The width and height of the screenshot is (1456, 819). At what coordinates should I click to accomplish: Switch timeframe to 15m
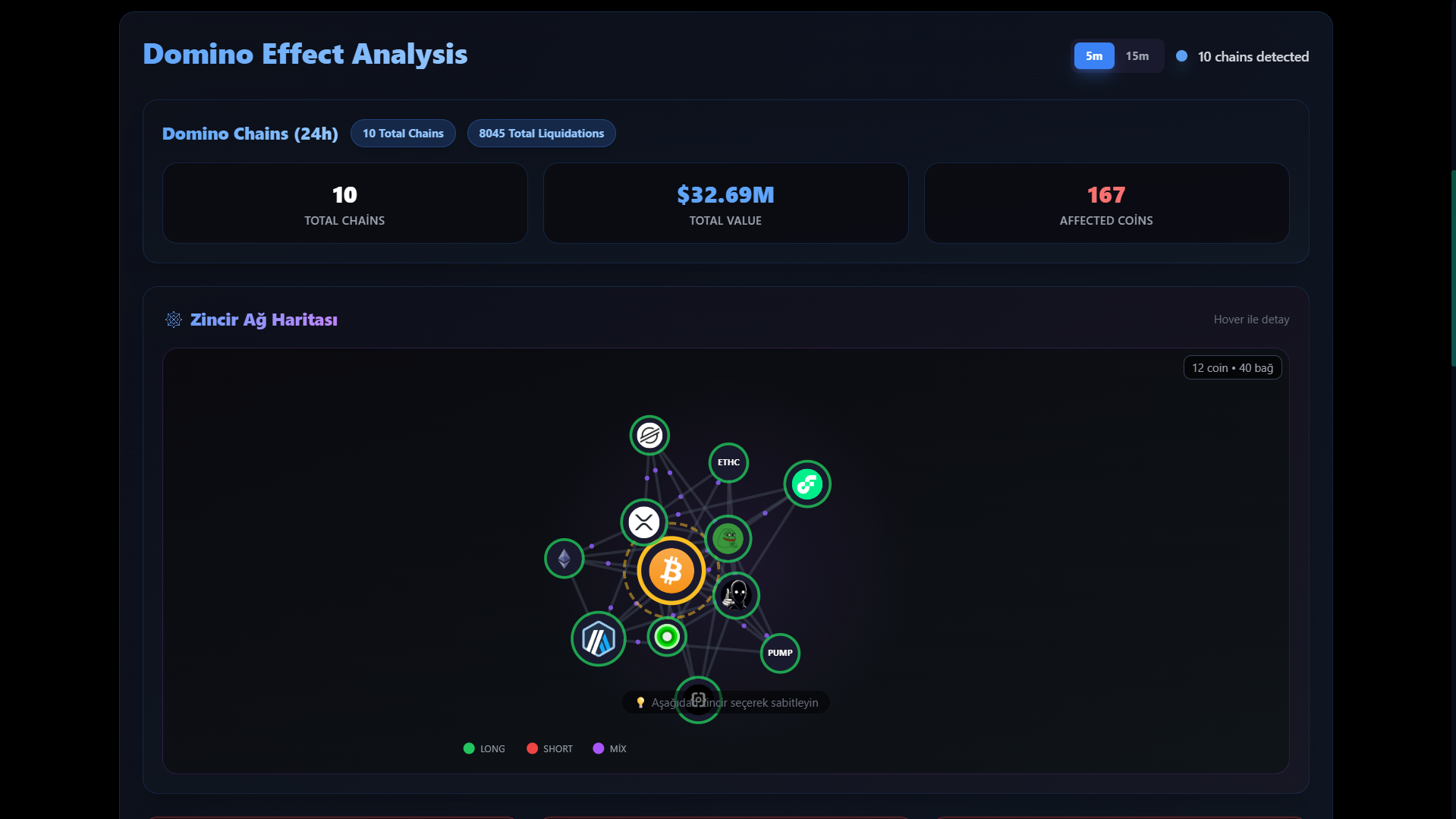point(1137,56)
